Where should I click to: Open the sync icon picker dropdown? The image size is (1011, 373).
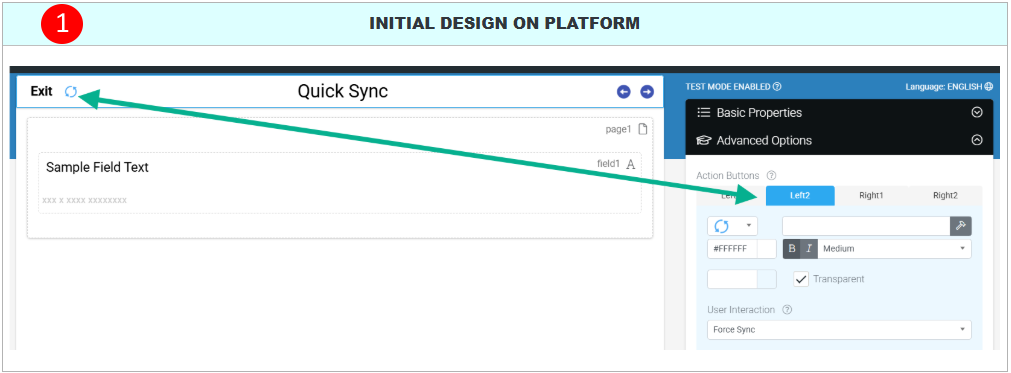click(732, 226)
